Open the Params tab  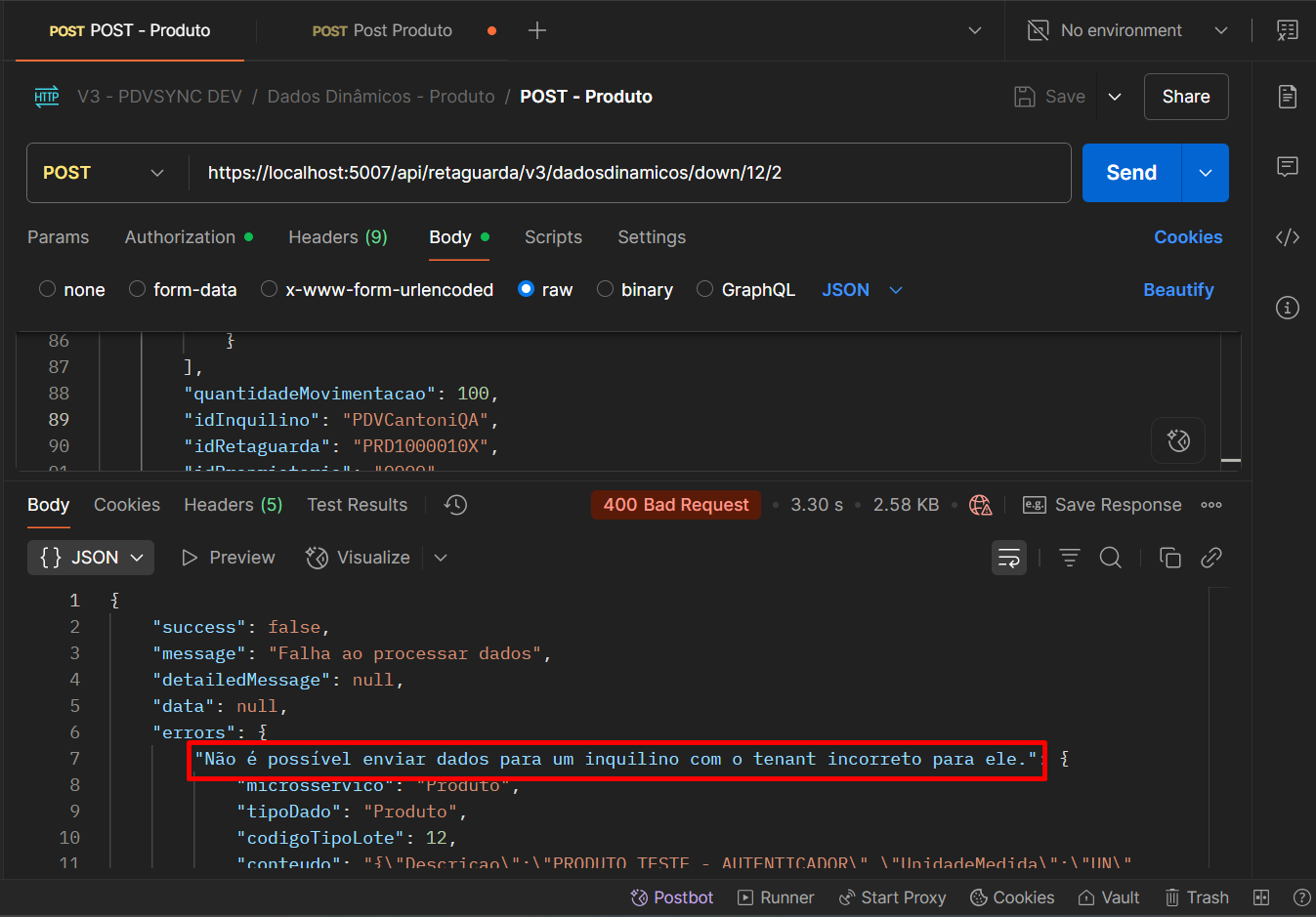coord(58,237)
